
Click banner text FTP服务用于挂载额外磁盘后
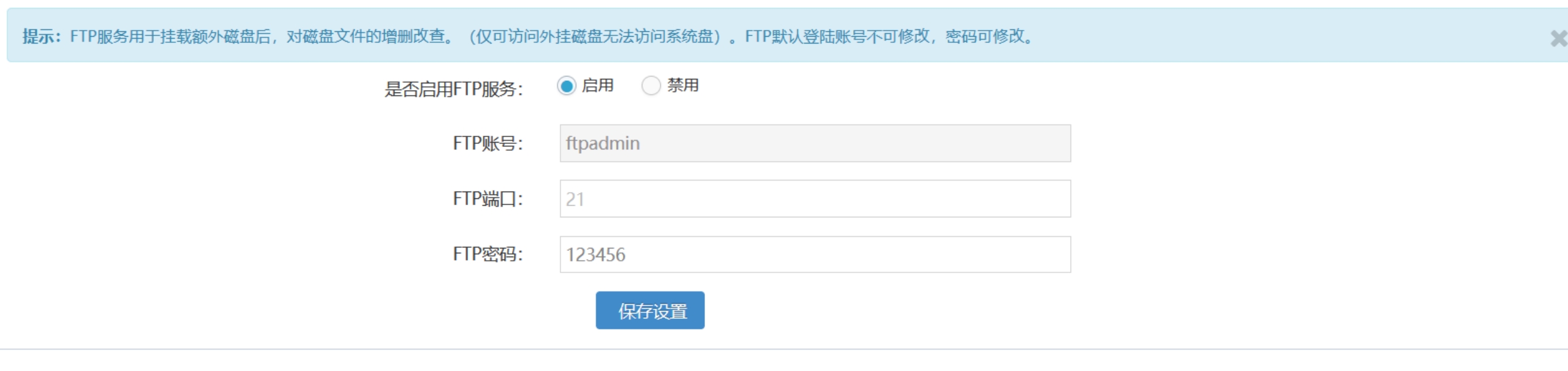[x=170, y=37]
